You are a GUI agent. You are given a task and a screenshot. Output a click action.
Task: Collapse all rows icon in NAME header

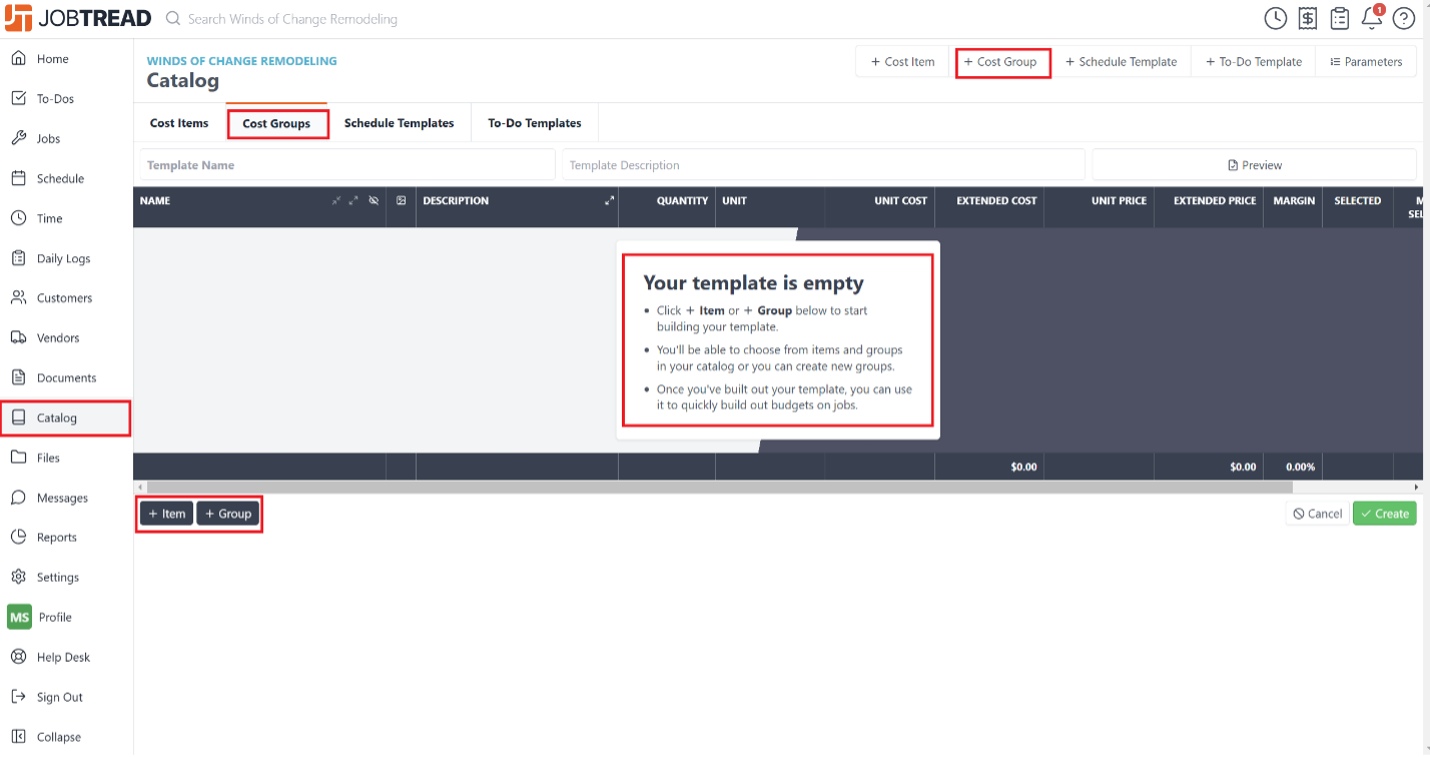point(337,201)
